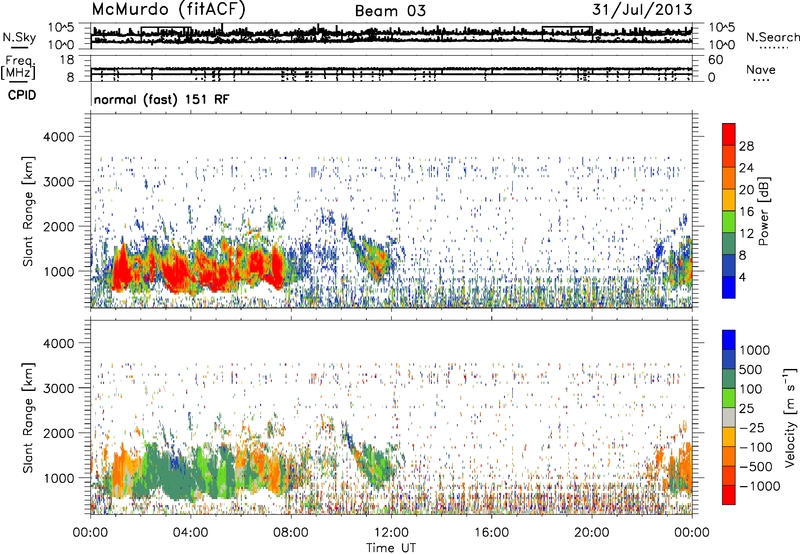Click the first '00:00' label starting the time axis

click(x=90, y=533)
